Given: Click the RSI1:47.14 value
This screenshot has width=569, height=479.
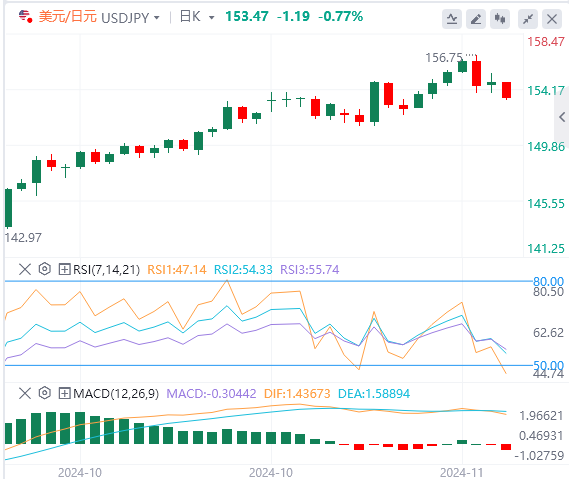Looking at the screenshot, I should [x=177, y=270].
